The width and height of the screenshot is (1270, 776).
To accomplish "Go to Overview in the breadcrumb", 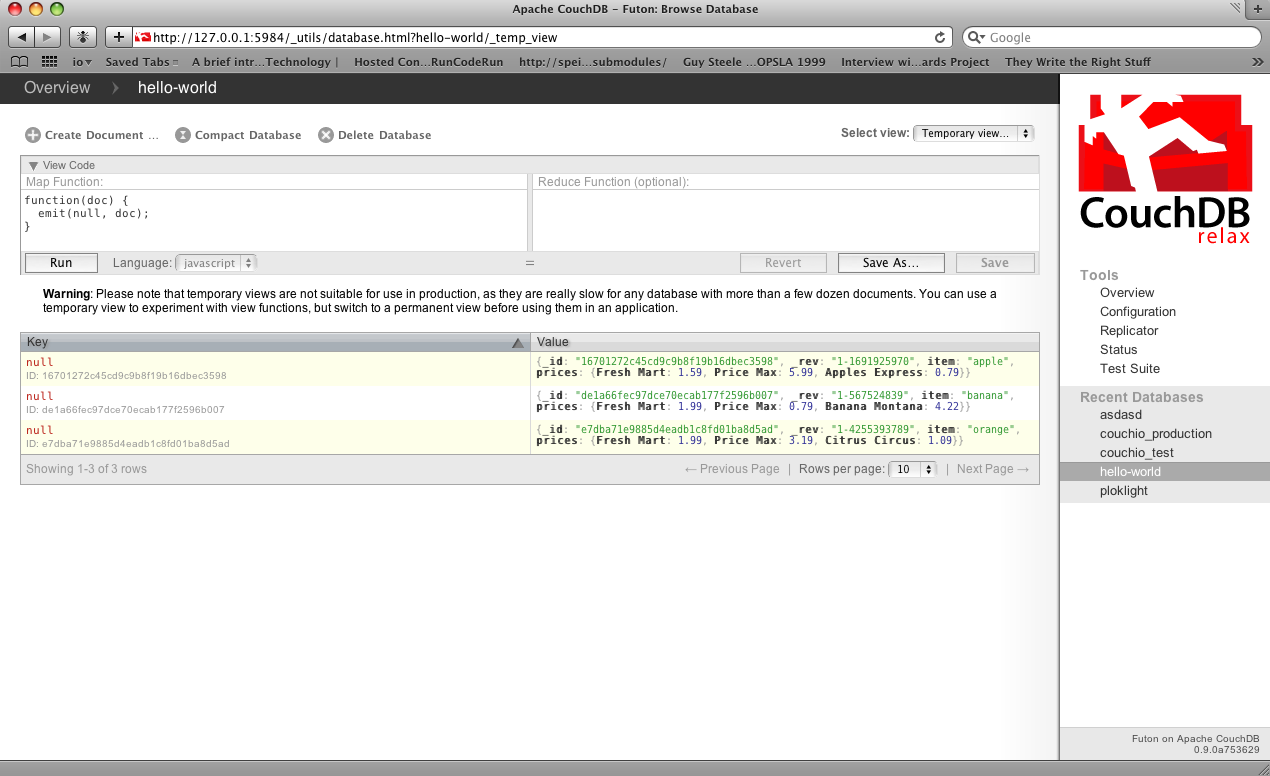I will click(x=57, y=88).
